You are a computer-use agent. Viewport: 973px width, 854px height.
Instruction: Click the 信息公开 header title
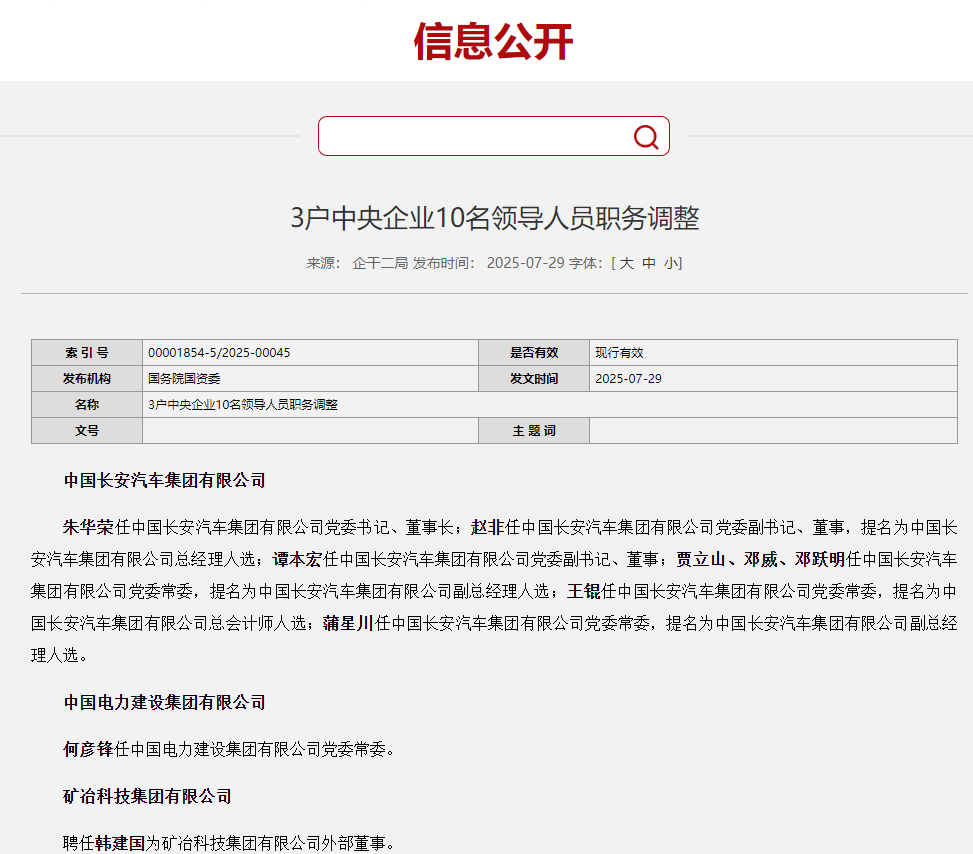point(493,42)
